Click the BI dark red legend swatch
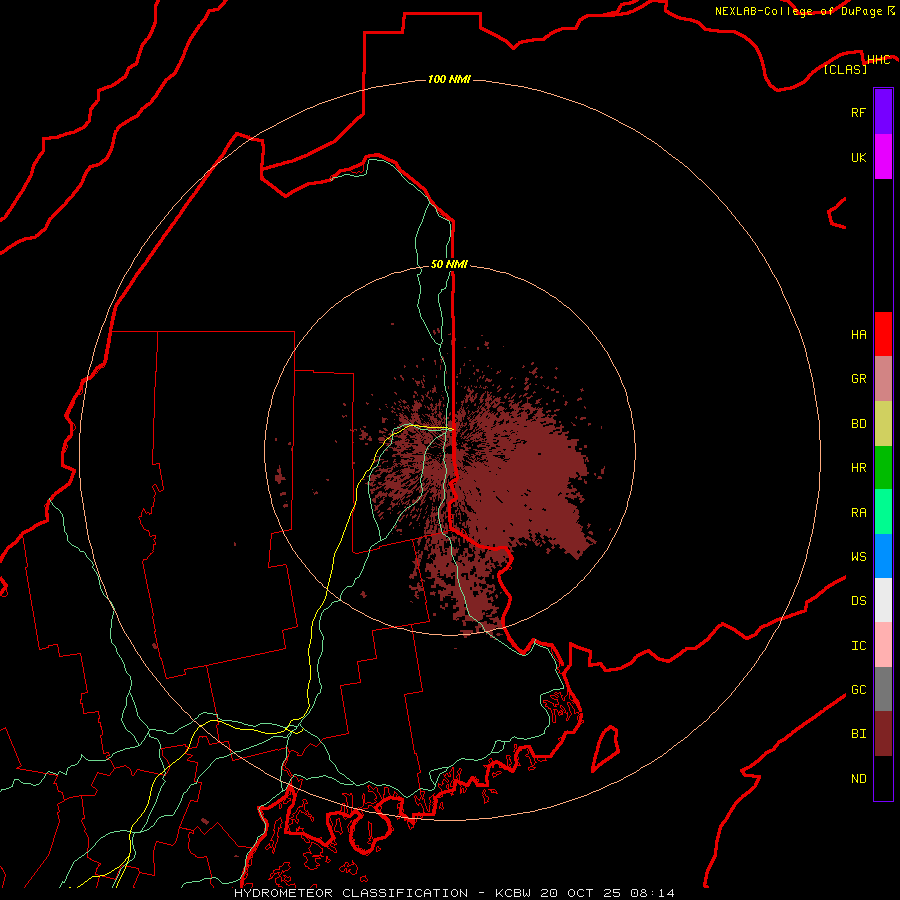 tap(883, 734)
